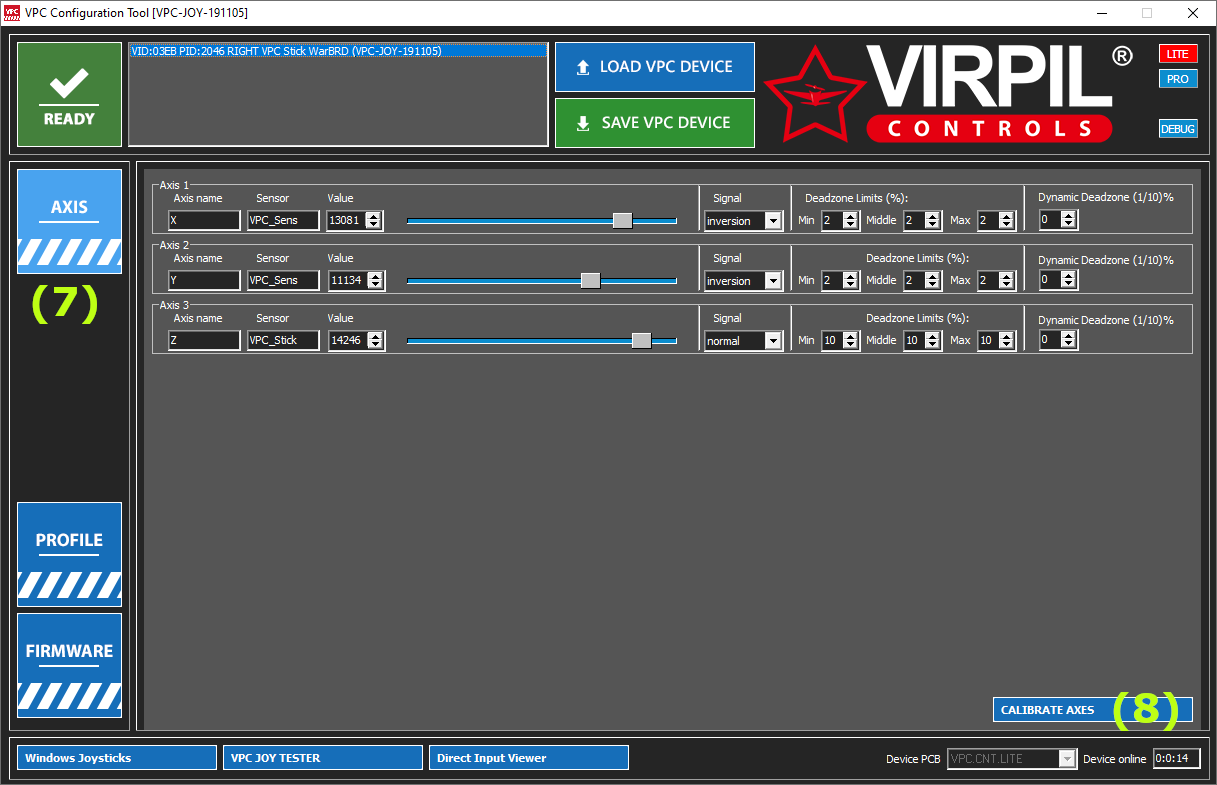Click the Axis 2 slider handle

click(x=590, y=281)
